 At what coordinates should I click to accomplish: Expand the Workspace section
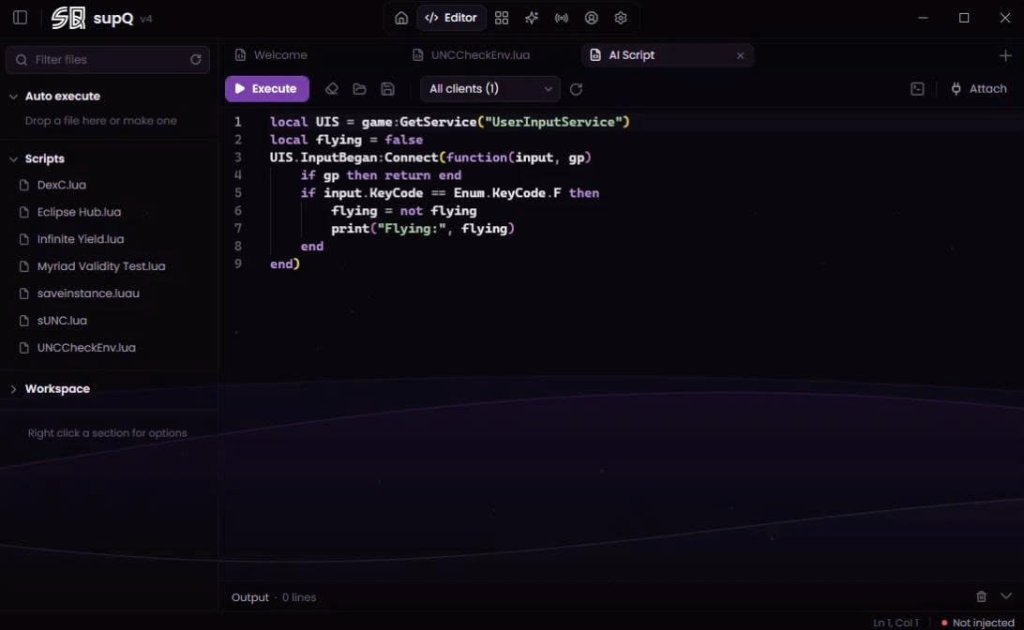coord(13,388)
